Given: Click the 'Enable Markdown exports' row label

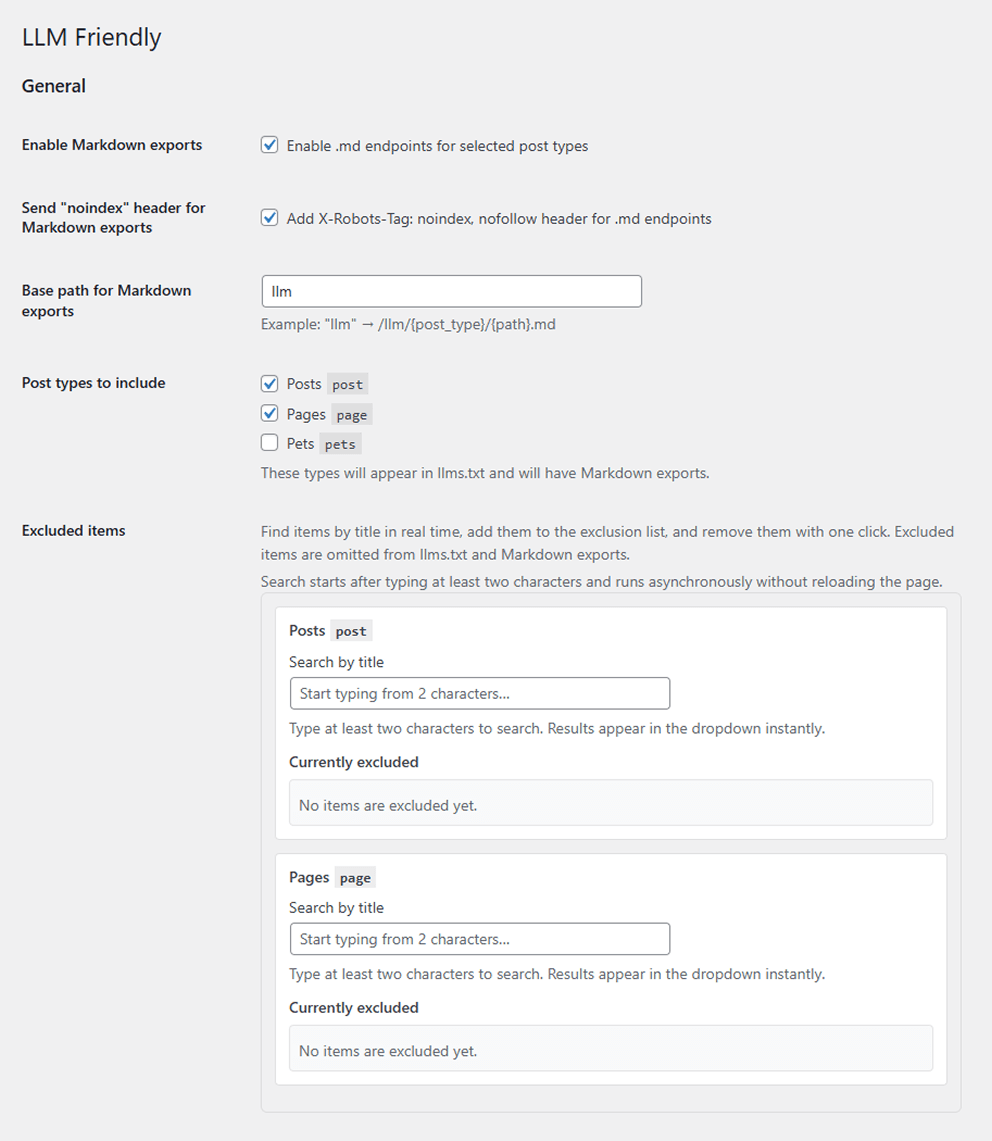Looking at the screenshot, I should tap(112, 145).
